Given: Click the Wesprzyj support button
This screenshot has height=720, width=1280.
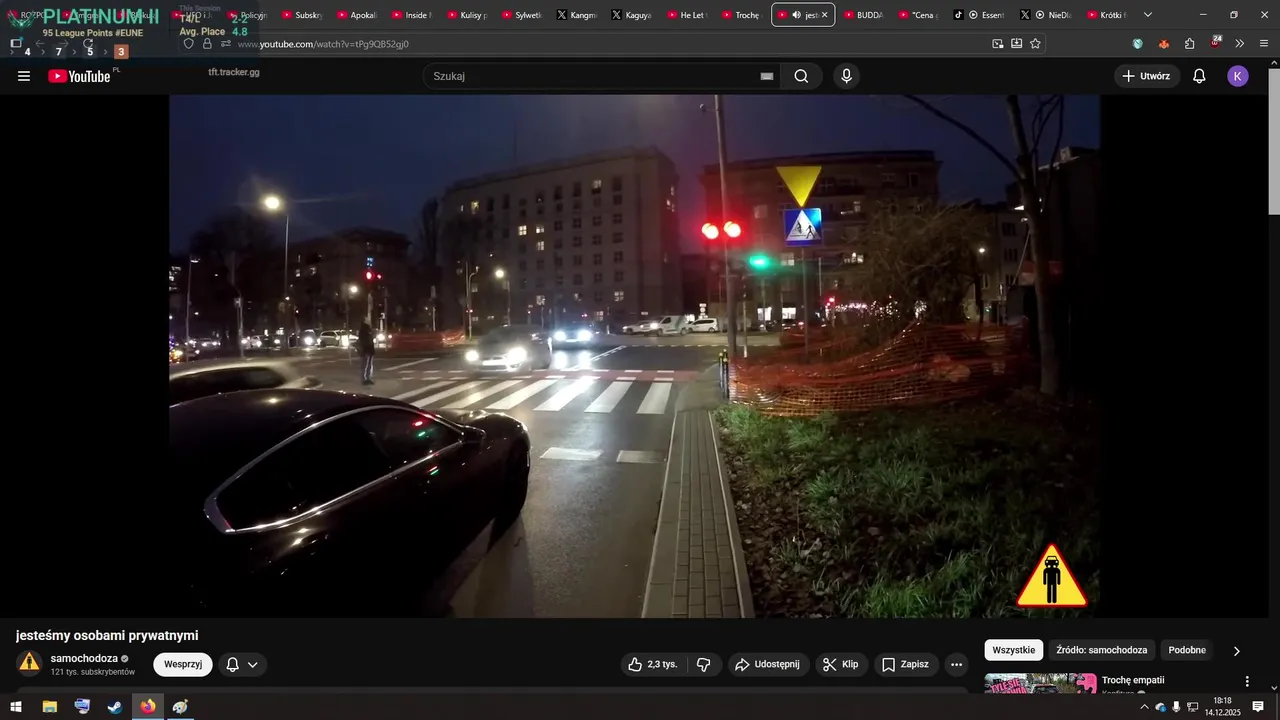Looking at the screenshot, I should tap(183, 664).
